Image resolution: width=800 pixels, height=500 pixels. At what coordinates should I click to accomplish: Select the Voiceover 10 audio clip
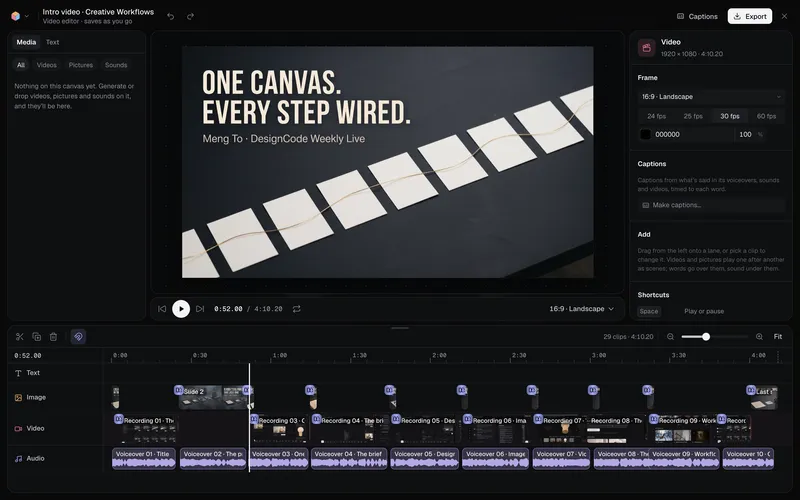(748, 458)
